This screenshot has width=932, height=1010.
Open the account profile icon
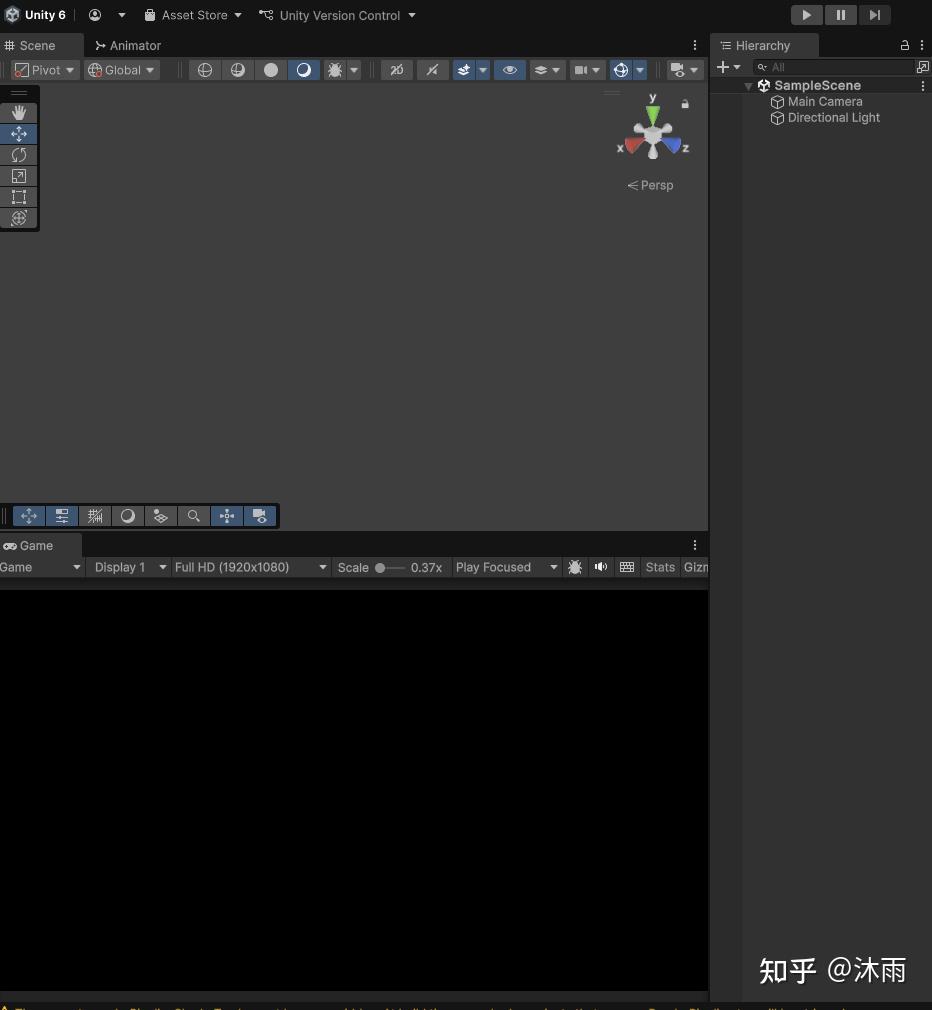95,15
